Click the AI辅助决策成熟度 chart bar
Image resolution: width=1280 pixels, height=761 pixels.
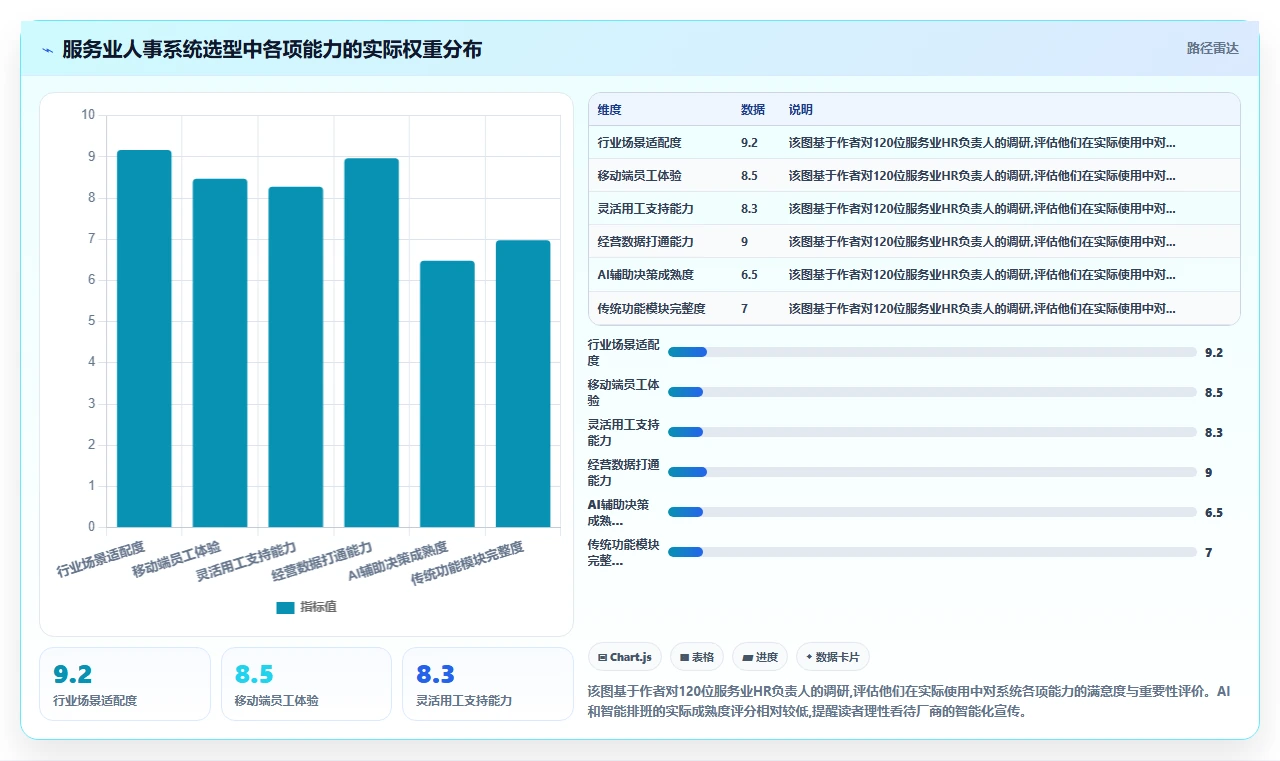click(447, 394)
